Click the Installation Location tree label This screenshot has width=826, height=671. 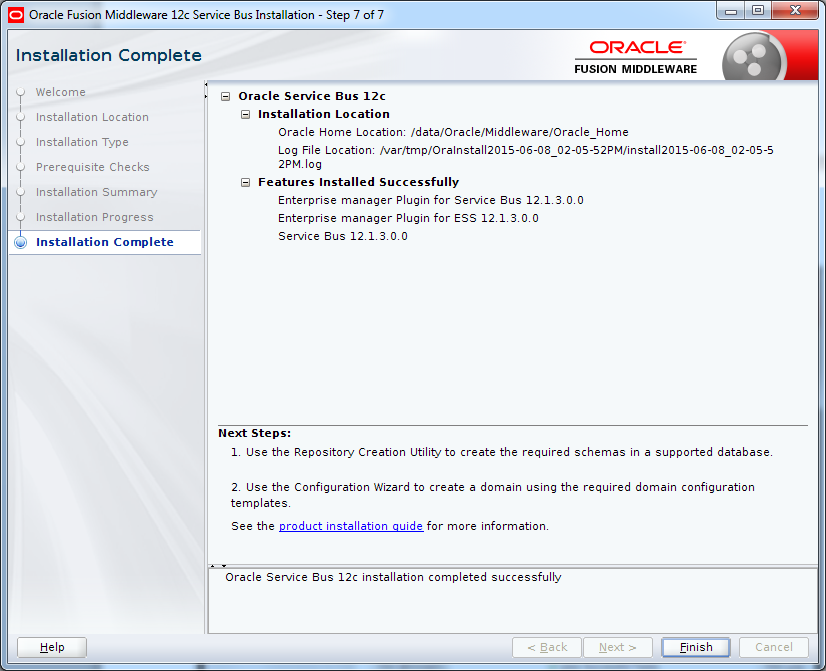click(323, 114)
